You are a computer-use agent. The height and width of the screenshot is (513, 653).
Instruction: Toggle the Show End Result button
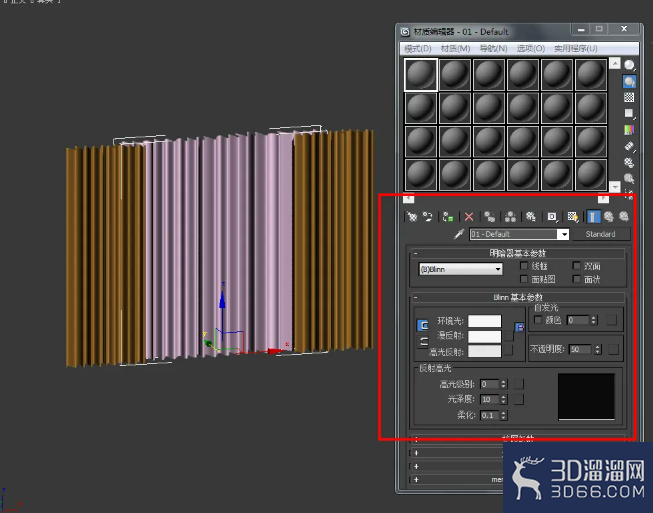(x=593, y=217)
